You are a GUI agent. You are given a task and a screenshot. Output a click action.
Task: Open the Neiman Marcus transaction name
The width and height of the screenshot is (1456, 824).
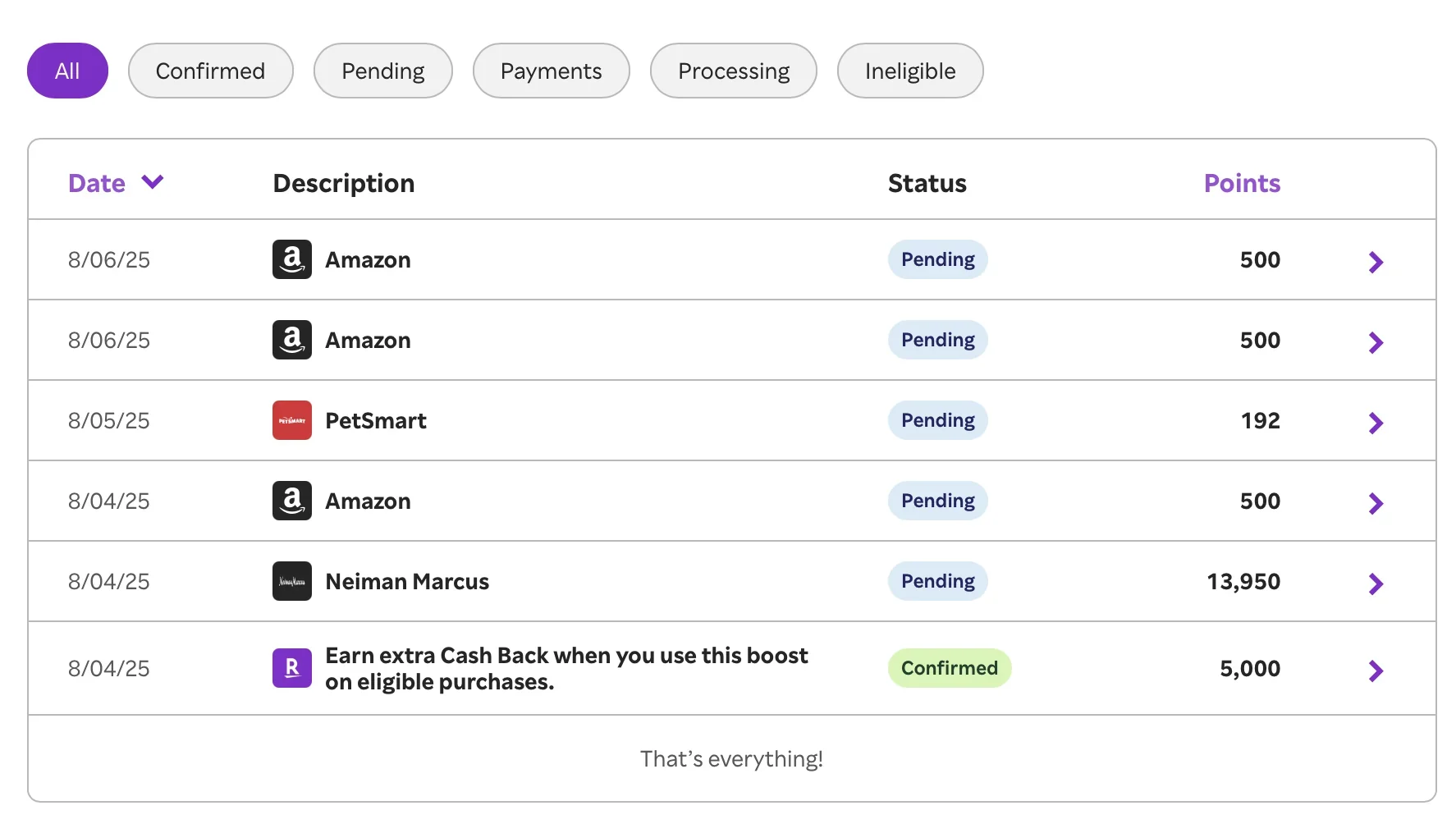coord(406,581)
